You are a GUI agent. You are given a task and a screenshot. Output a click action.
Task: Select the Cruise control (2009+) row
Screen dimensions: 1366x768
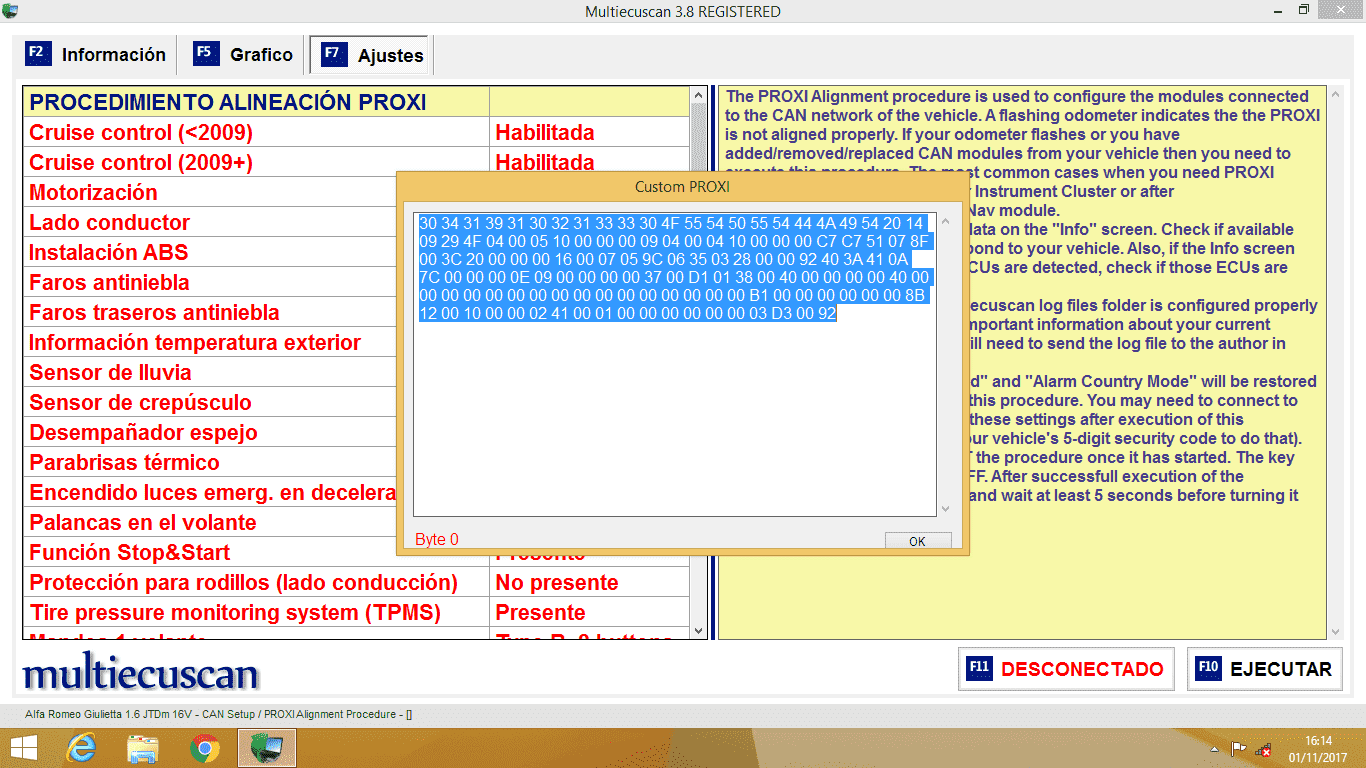tap(357, 162)
